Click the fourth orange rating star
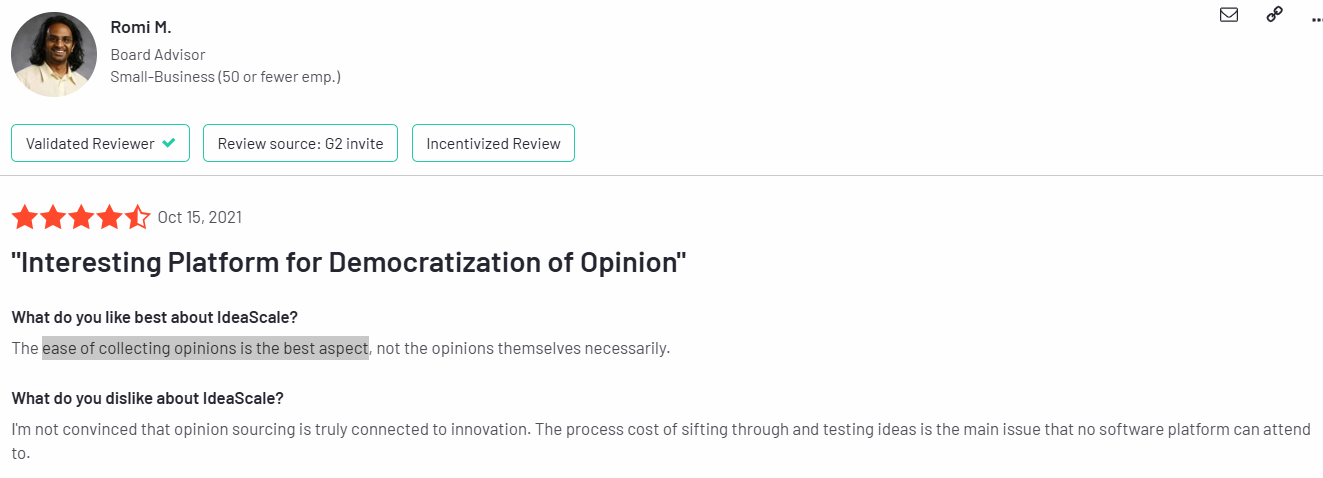Image resolution: width=1323 pixels, height=478 pixels. (x=109, y=217)
